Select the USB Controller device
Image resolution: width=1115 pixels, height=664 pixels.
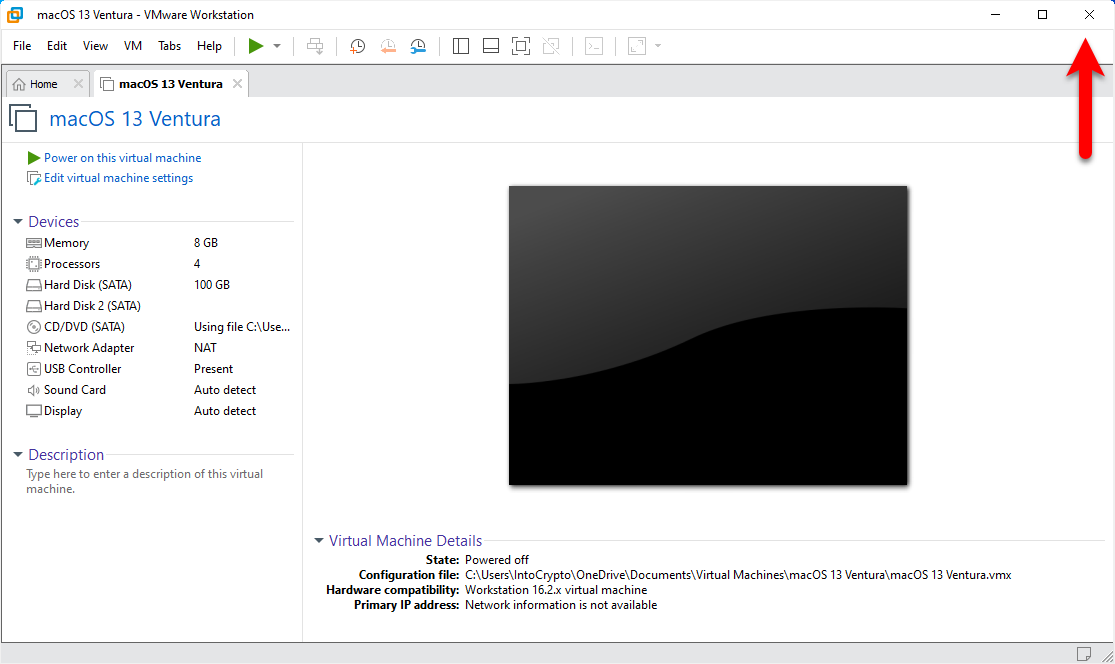point(158,369)
